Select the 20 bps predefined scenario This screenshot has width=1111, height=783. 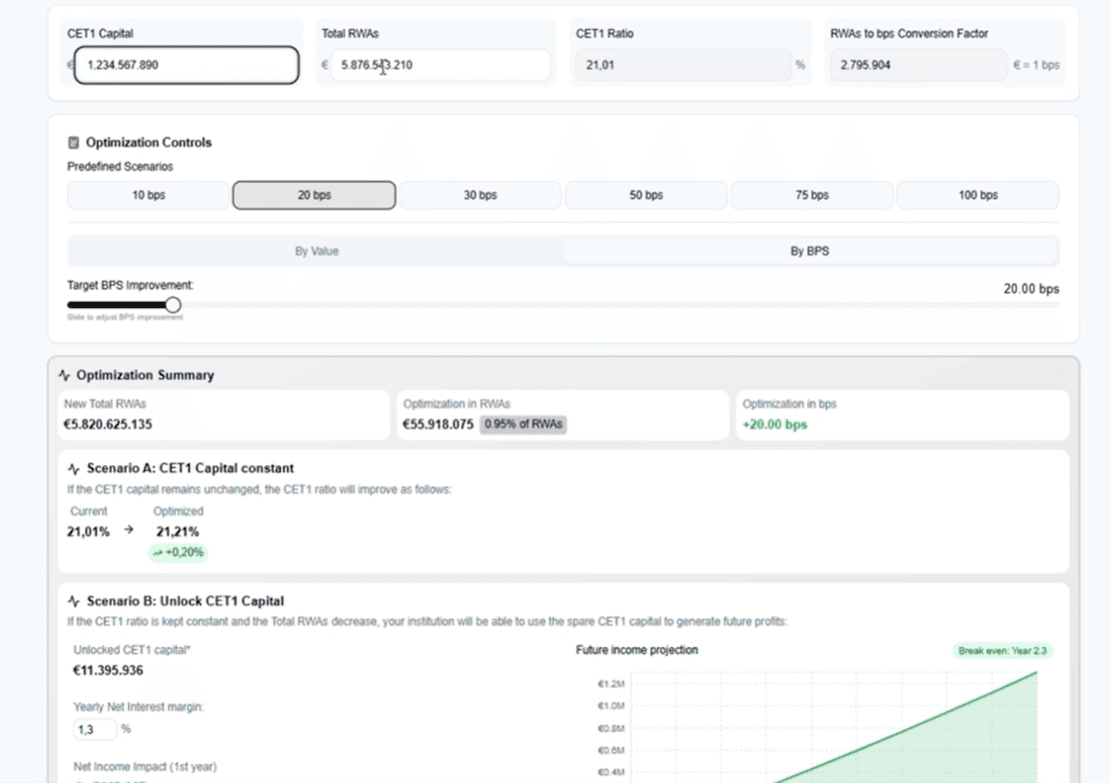(314, 196)
